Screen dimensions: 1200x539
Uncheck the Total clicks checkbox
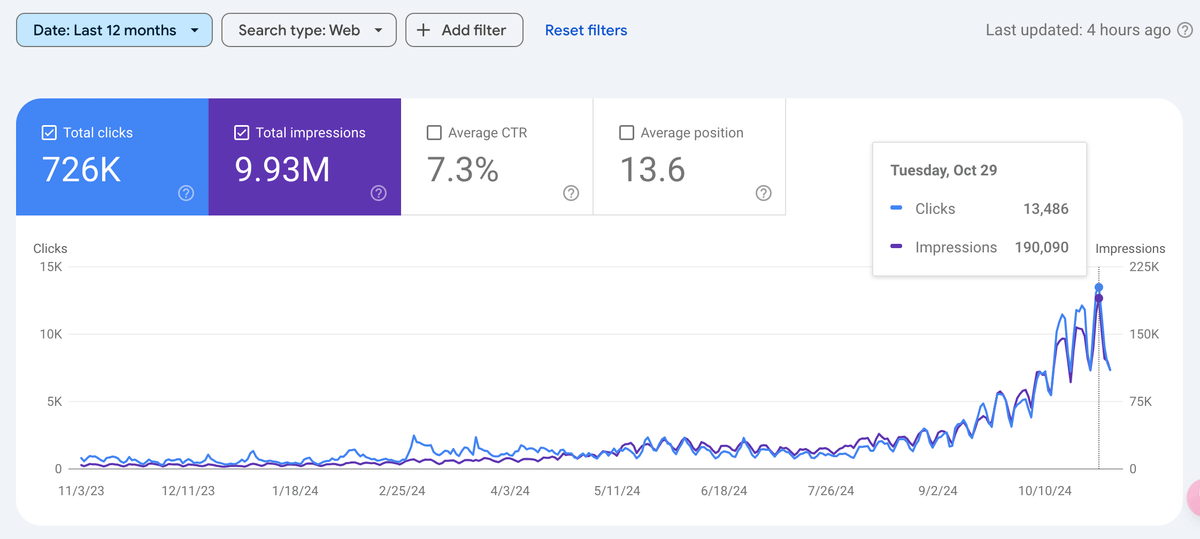tap(49, 133)
